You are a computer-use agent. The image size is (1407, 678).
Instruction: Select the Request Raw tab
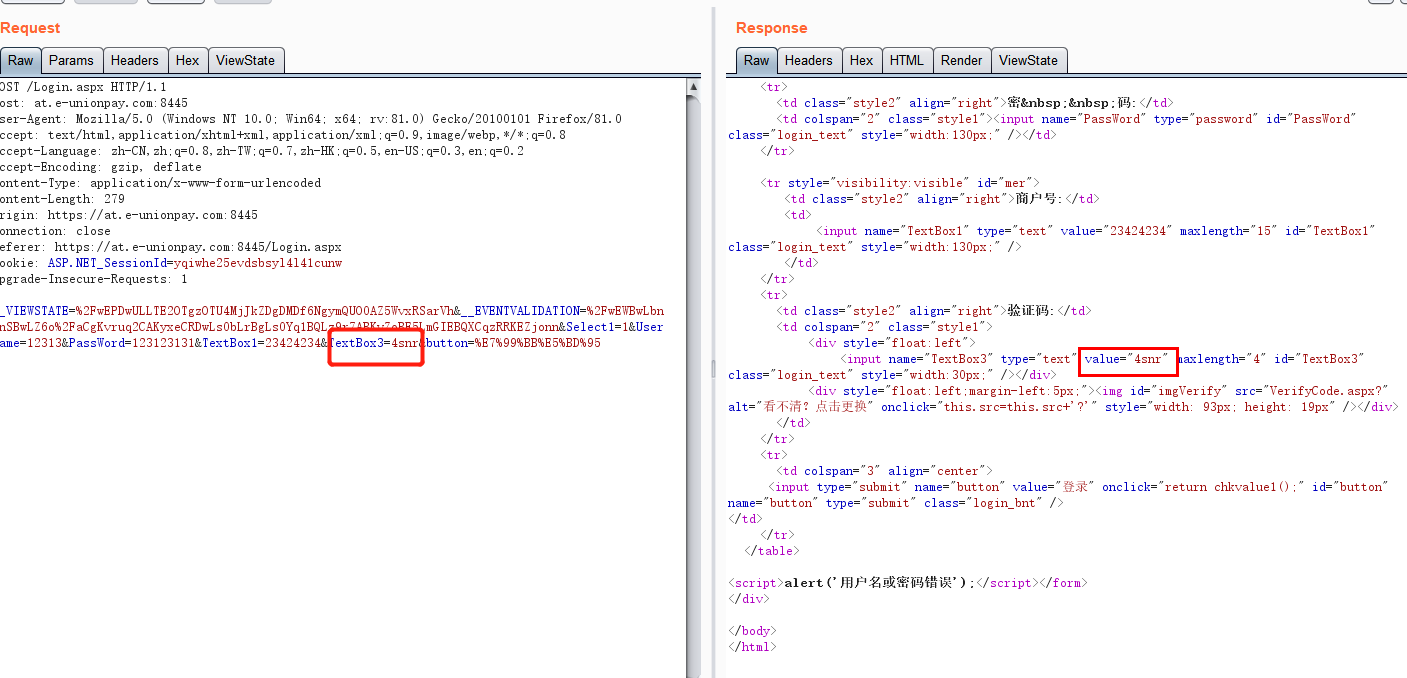click(x=20, y=60)
